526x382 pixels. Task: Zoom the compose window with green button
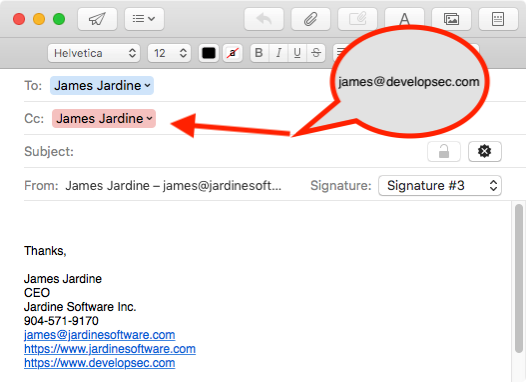pos(59,19)
